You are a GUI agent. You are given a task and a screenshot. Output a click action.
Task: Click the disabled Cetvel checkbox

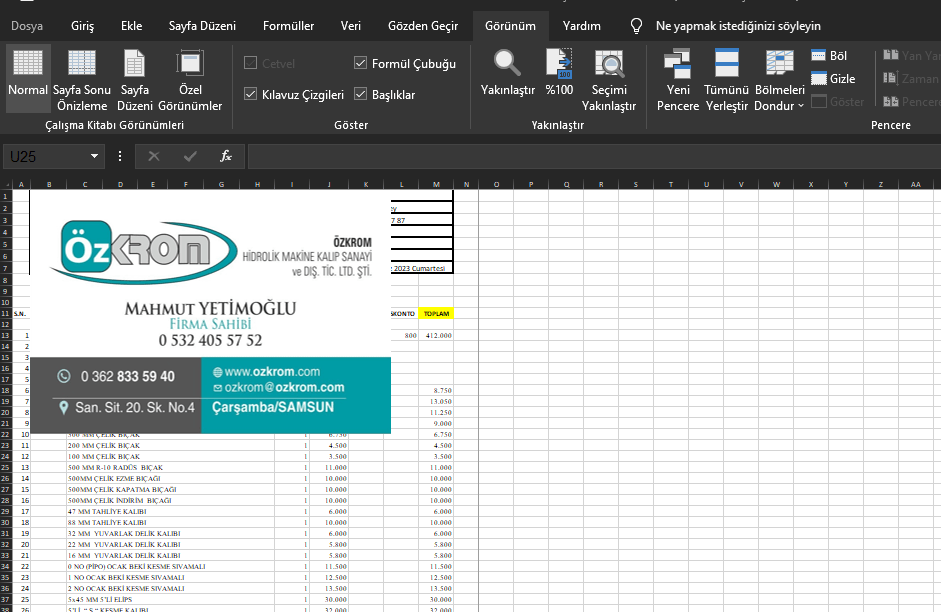(x=250, y=62)
